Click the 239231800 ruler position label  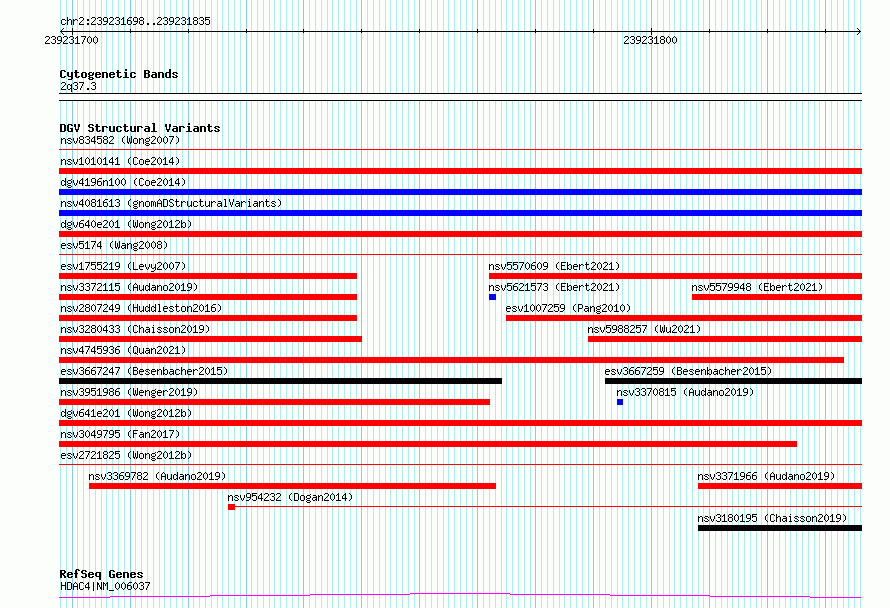click(650, 41)
